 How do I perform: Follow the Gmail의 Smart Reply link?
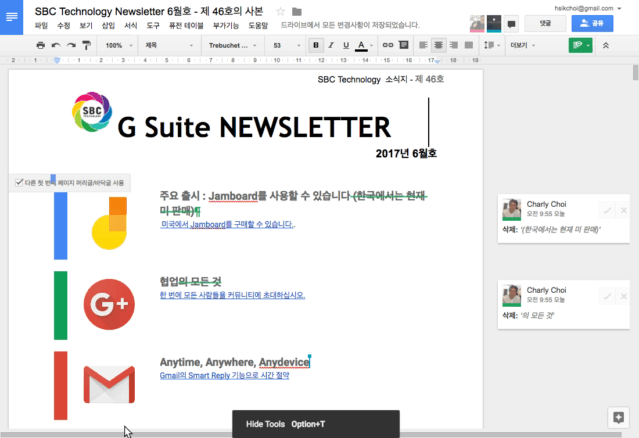point(225,375)
